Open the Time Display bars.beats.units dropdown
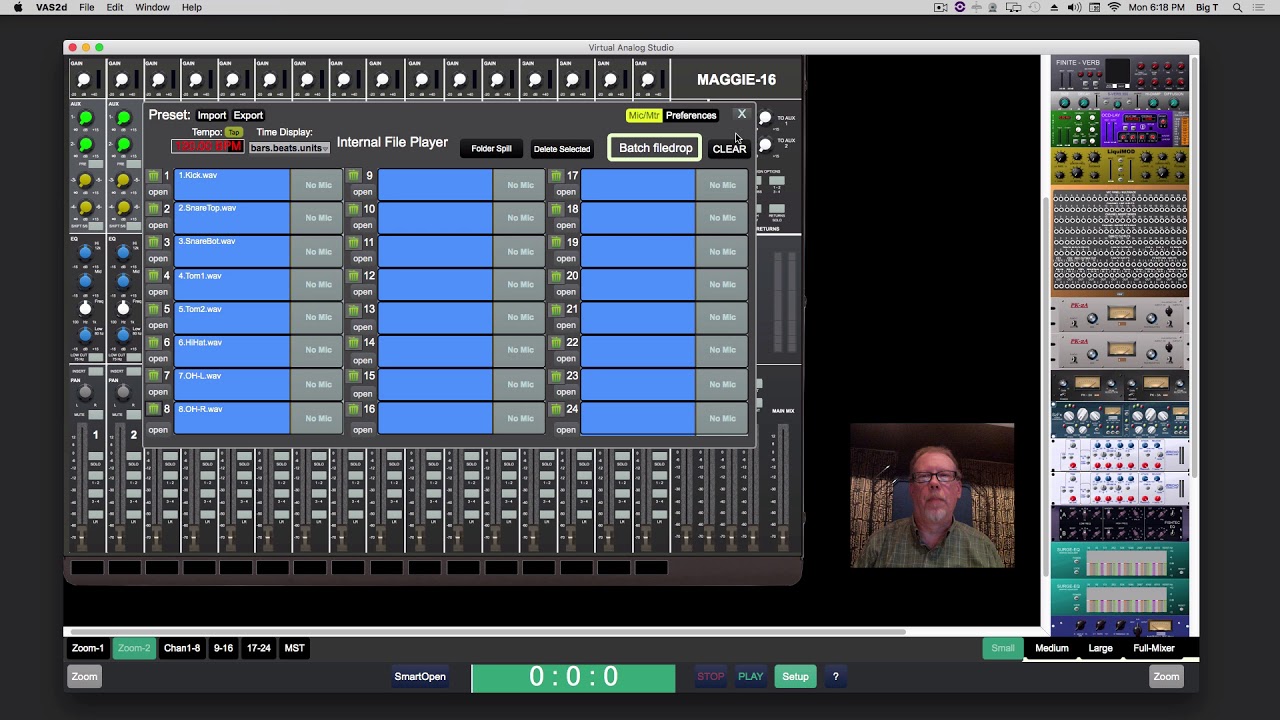Viewport: 1280px width, 720px height. (x=288, y=148)
